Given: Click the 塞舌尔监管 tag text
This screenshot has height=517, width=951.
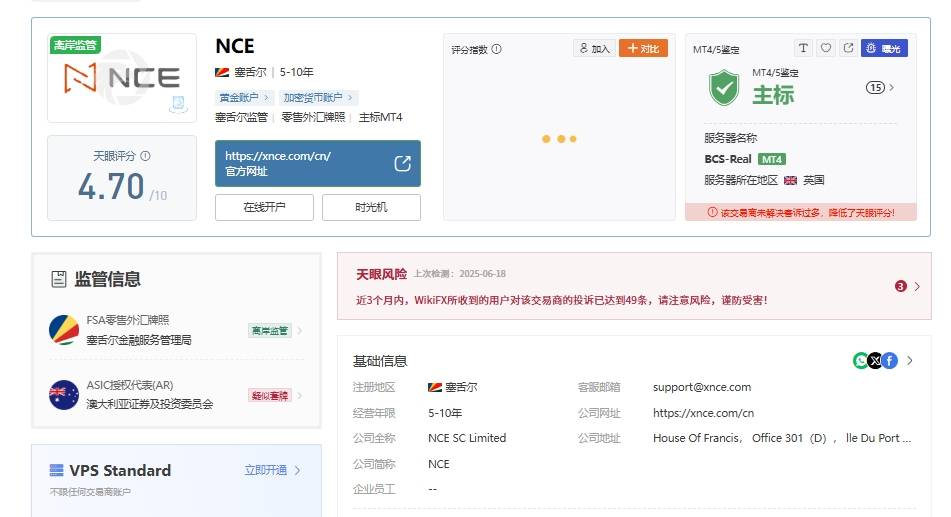Looking at the screenshot, I should [x=241, y=117].
